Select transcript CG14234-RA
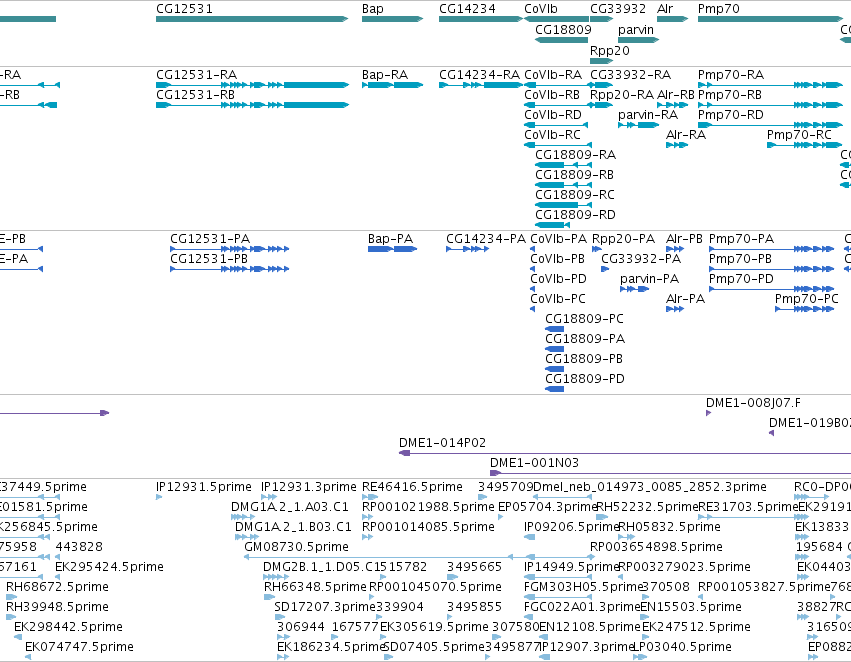 pos(479,74)
